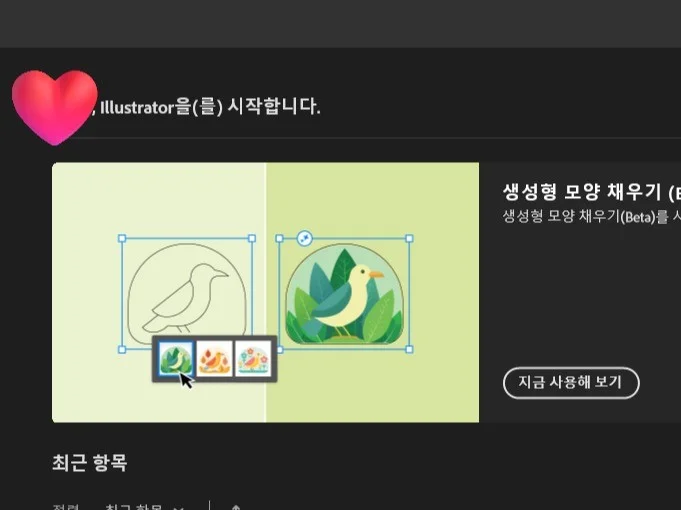
Task: Click bottom-left handle of bird outline frame
Action: tap(122, 349)
